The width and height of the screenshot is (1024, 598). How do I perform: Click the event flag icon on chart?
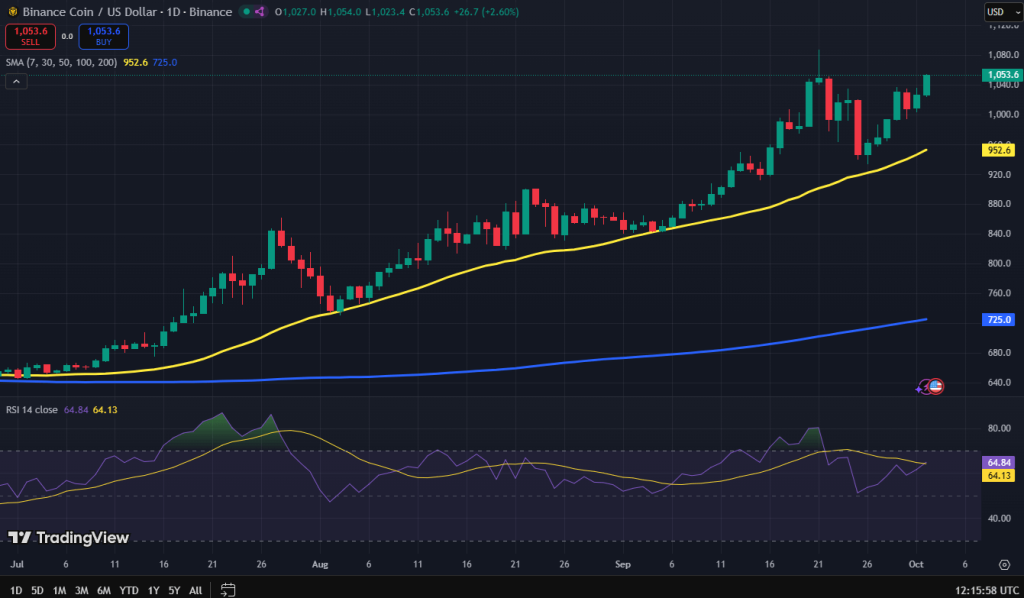(936, 386)
